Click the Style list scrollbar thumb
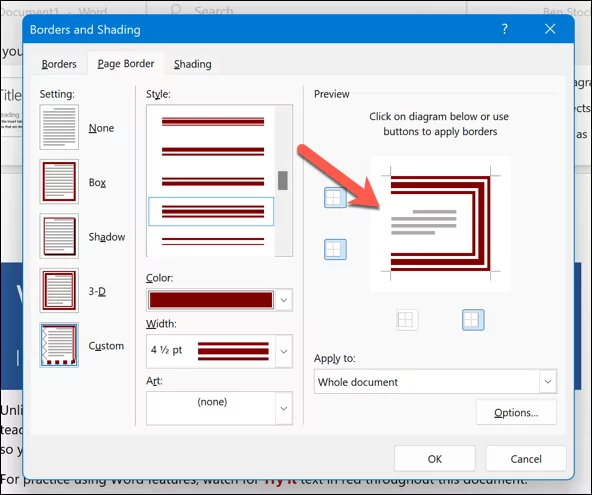The width and height of the screenshot is (592, 495). (x=283, y=180)
